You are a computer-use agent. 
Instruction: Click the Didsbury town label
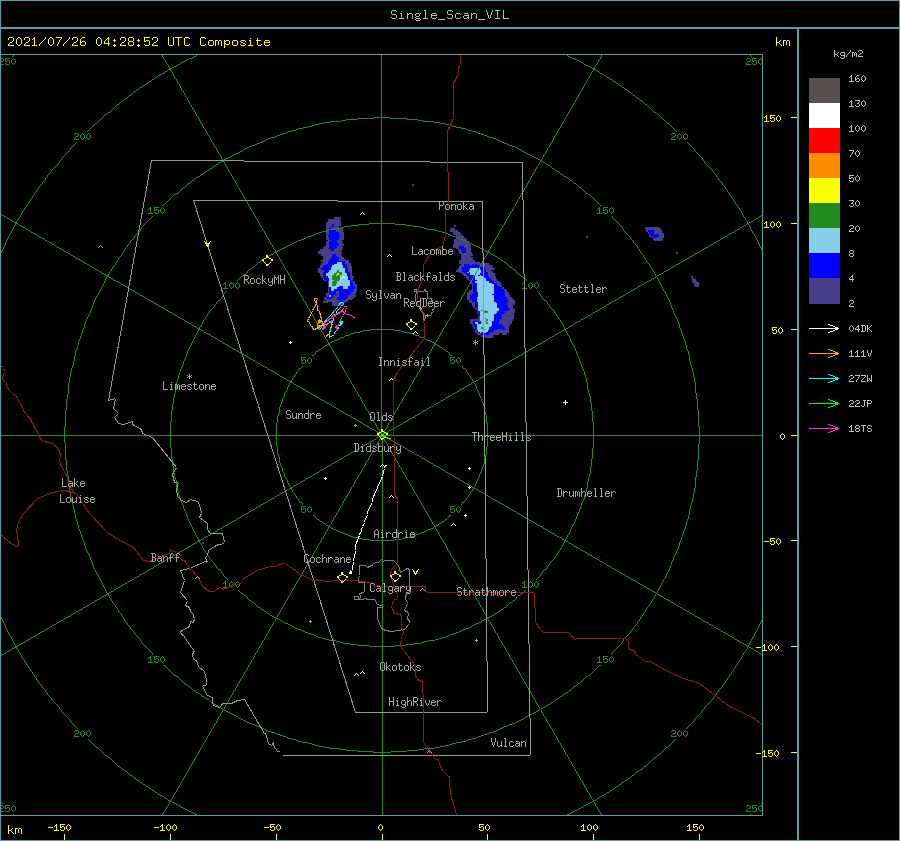(x=377, y=448)
